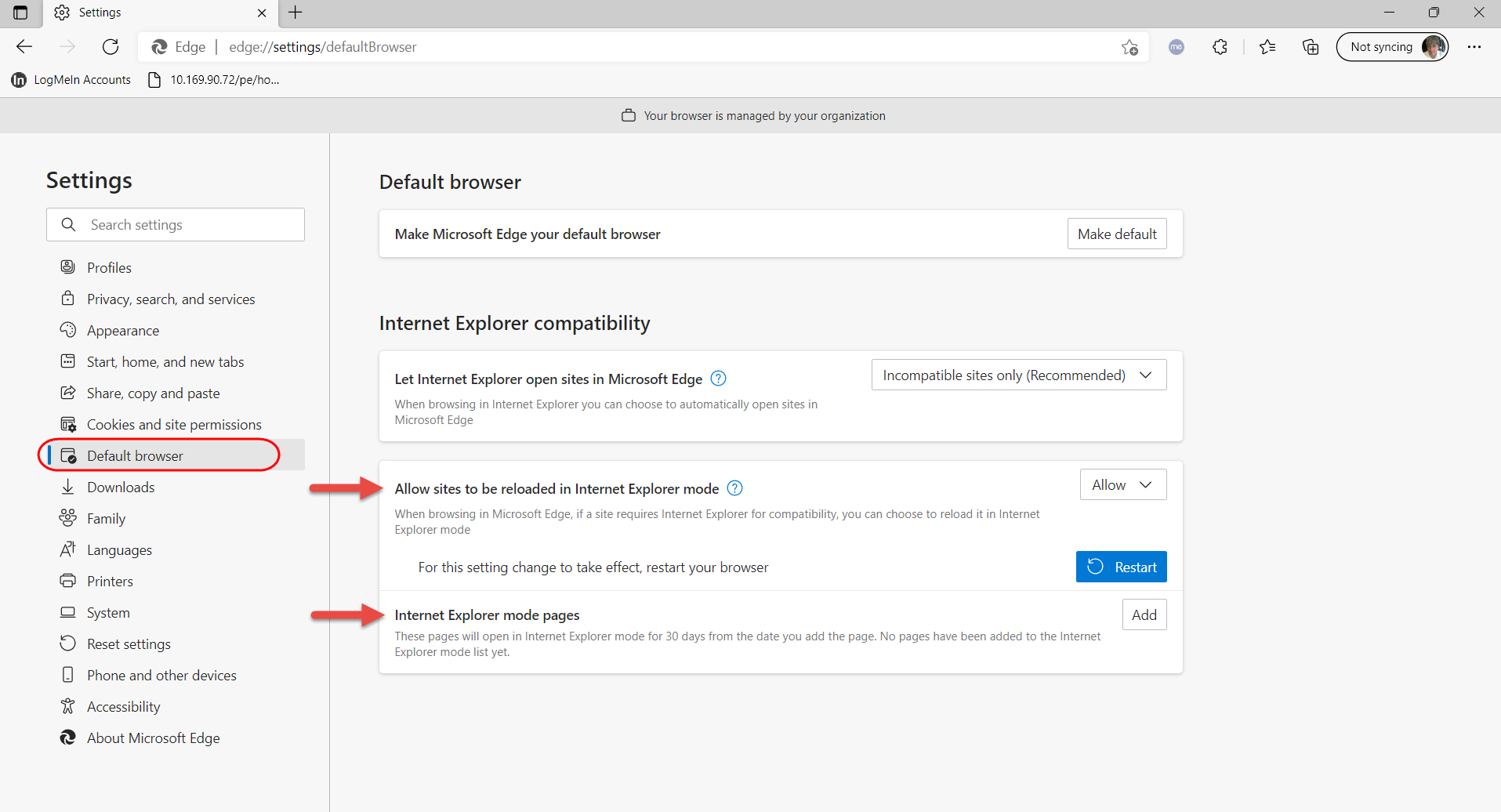Image resolution: width=1501 pixels, height=812 pixels.
Task: Open Profiles settings section
Action: pos(176,267)
